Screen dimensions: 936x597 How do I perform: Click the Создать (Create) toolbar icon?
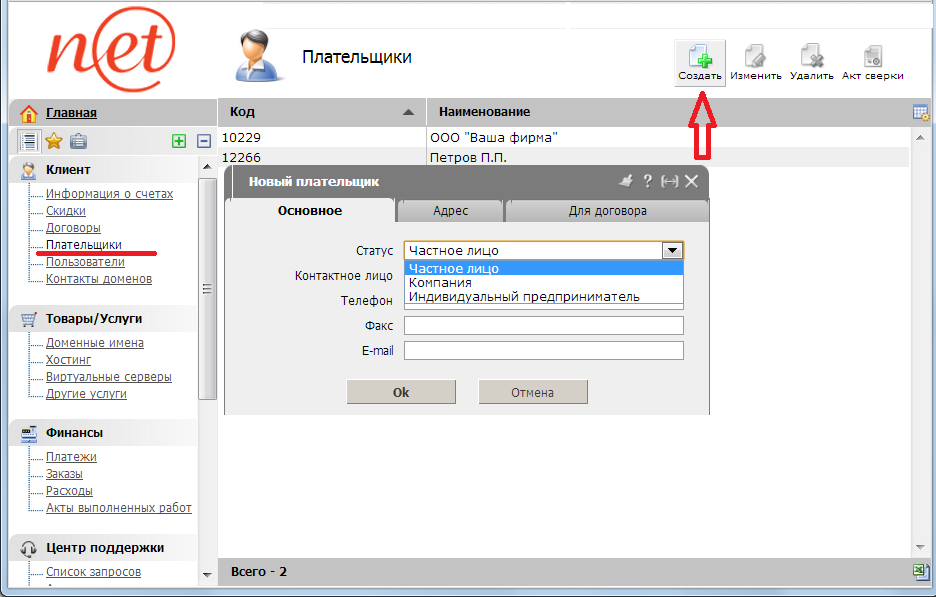tap(699, 62)
